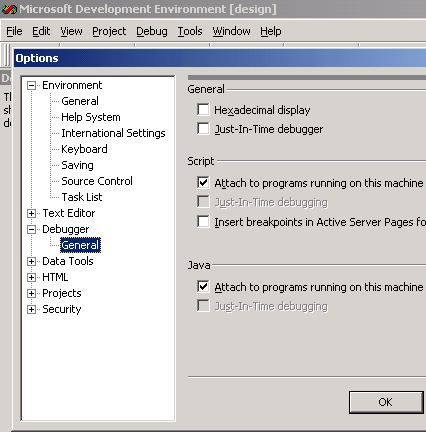
Task: Select General under Debugger
Action: click(80, 245)
